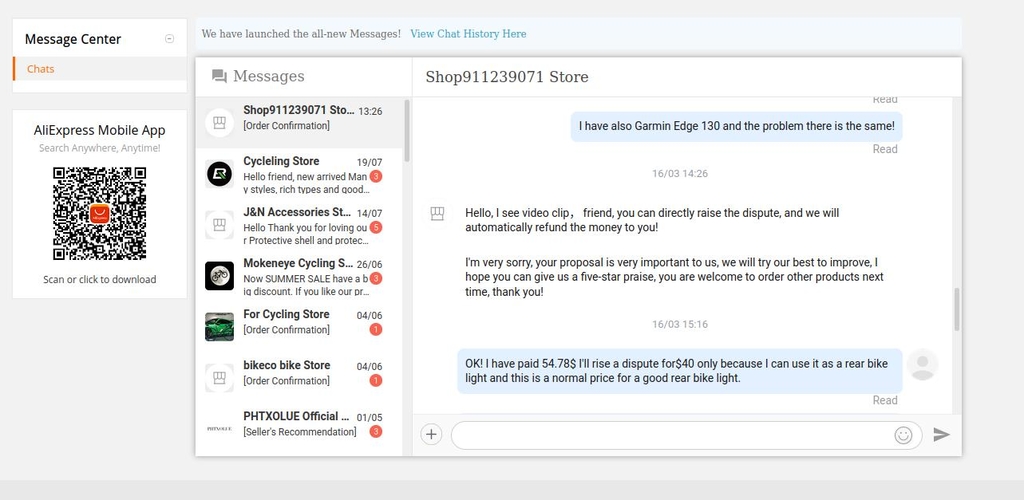Open PHTXOLUE Official store chat
Viewport: 1024px width, 500px height.
(300, 424)
